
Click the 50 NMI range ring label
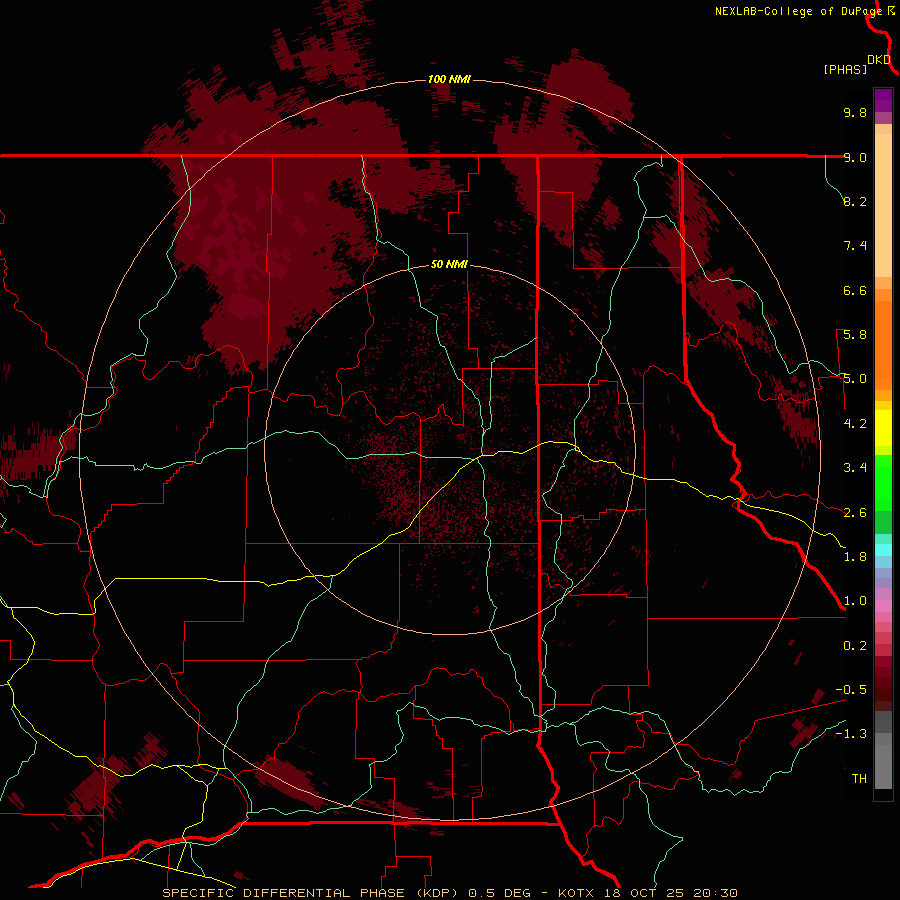pyautogui.click(x=449, y=264)
